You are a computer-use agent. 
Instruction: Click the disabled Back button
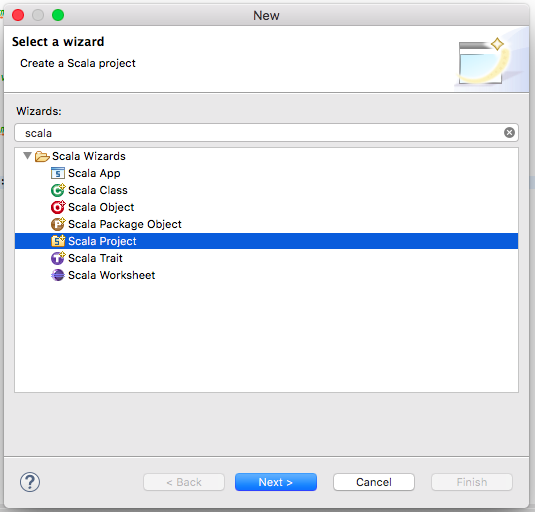(x=184, y=482)
